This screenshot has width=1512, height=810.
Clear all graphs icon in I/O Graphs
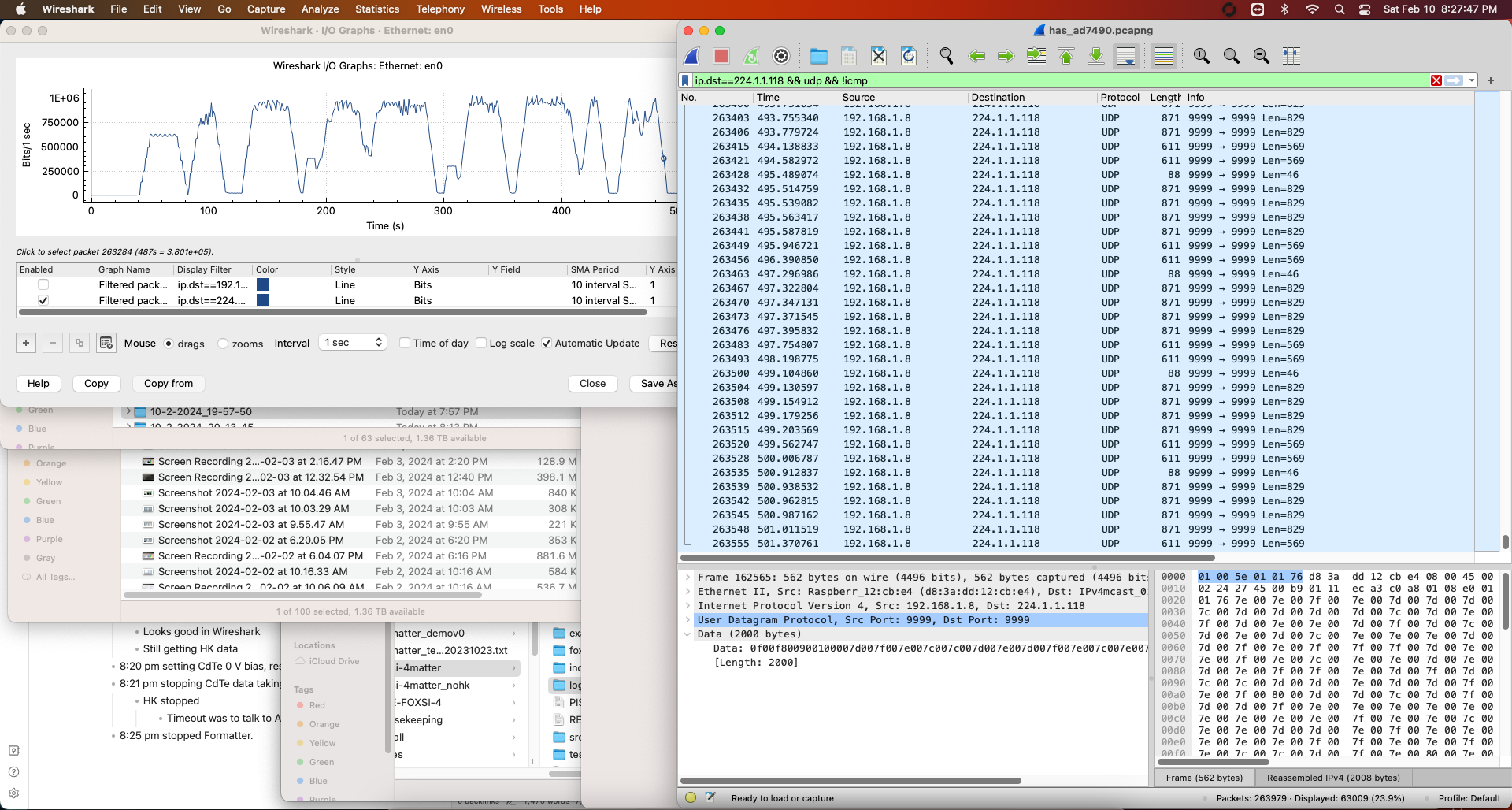106,343
